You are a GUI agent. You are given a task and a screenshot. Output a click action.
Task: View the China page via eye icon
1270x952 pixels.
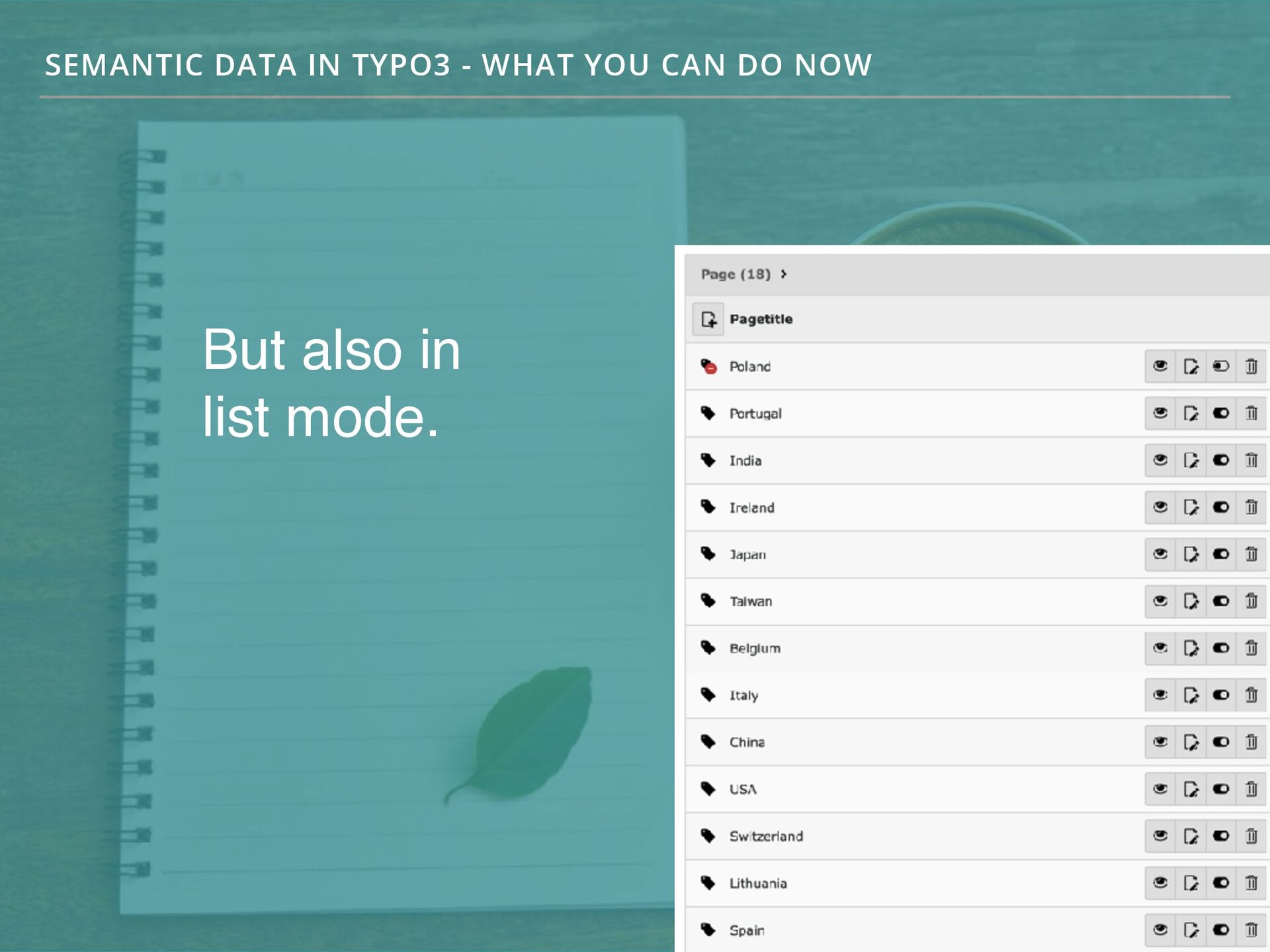(1160, 742)
